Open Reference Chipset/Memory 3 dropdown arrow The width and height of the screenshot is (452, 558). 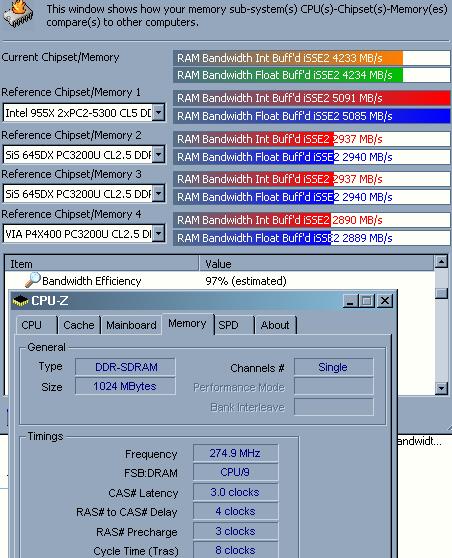pyautogui.click(x=158, y=194)
